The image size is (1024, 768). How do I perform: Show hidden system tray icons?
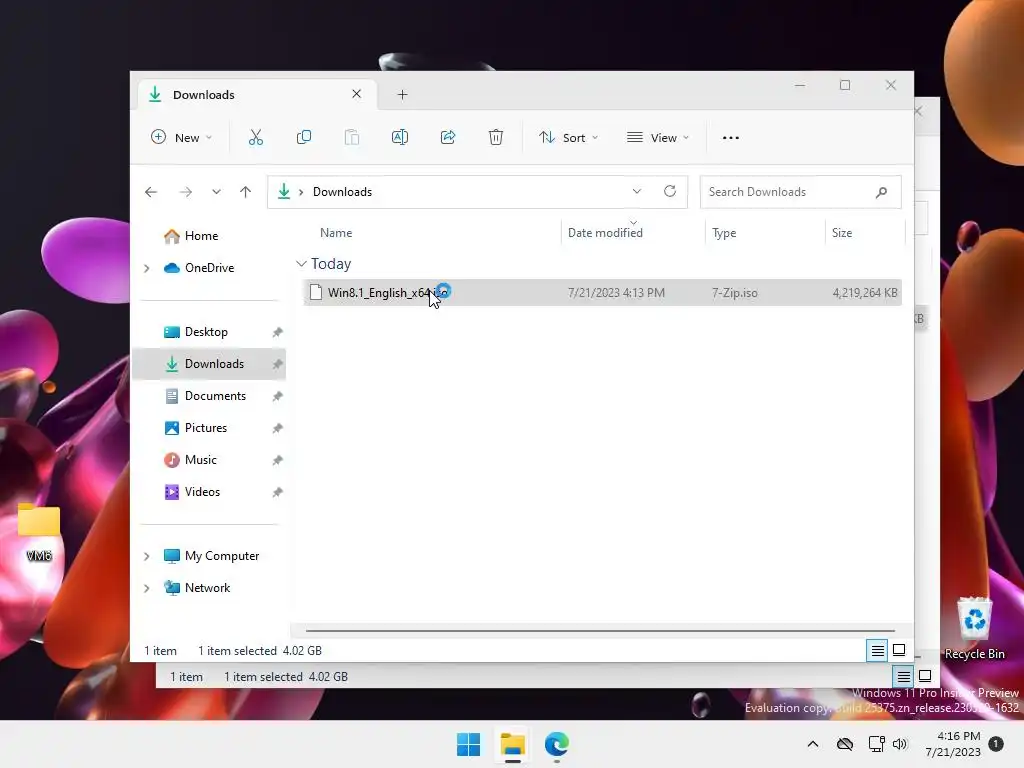click(812, 744)
